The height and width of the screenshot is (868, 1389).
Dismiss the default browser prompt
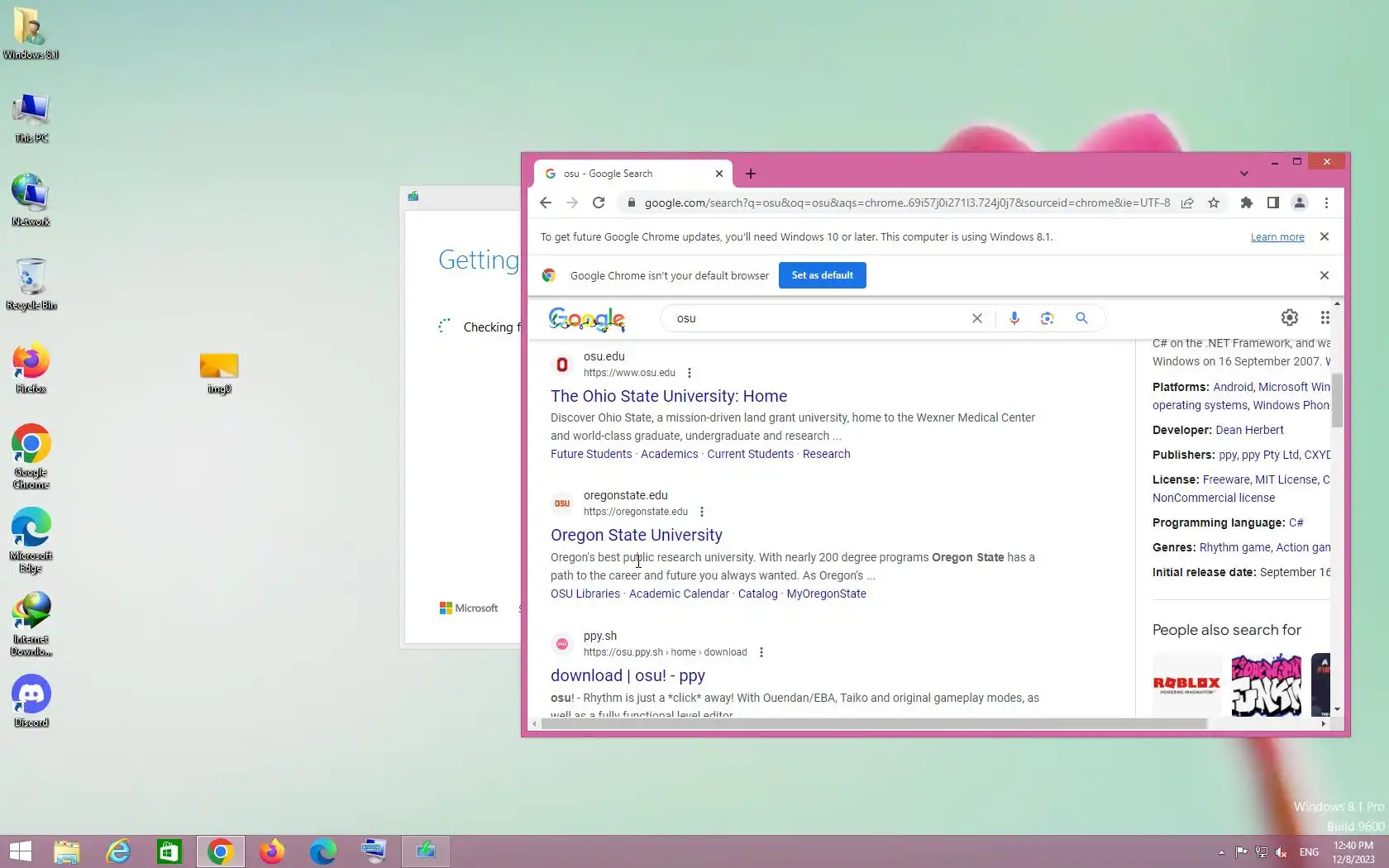pyautogui.click(x=1325, y=275)
